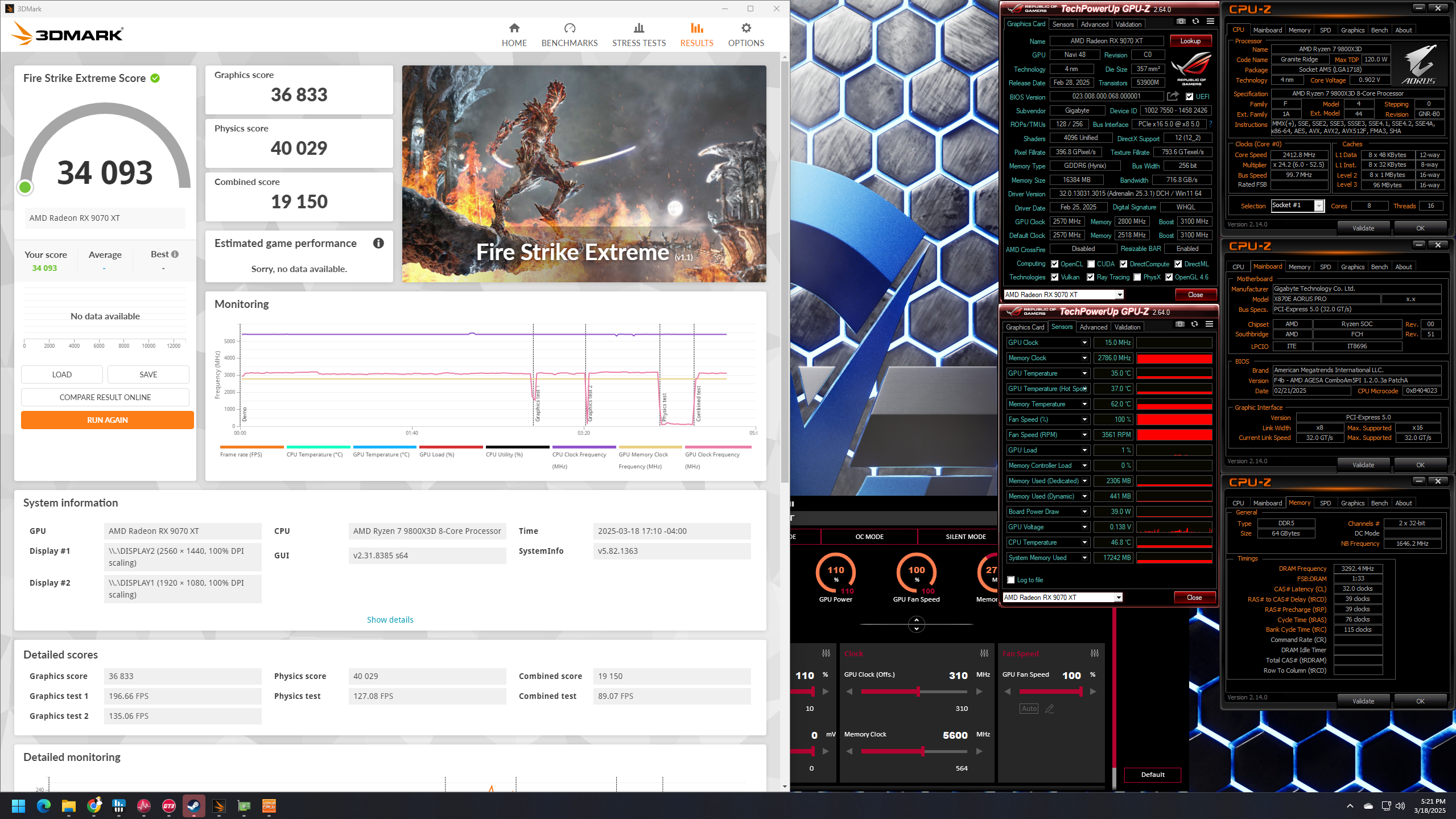Open Windows Start menu
1456x819 pixels.
click(x=18, y=806)
